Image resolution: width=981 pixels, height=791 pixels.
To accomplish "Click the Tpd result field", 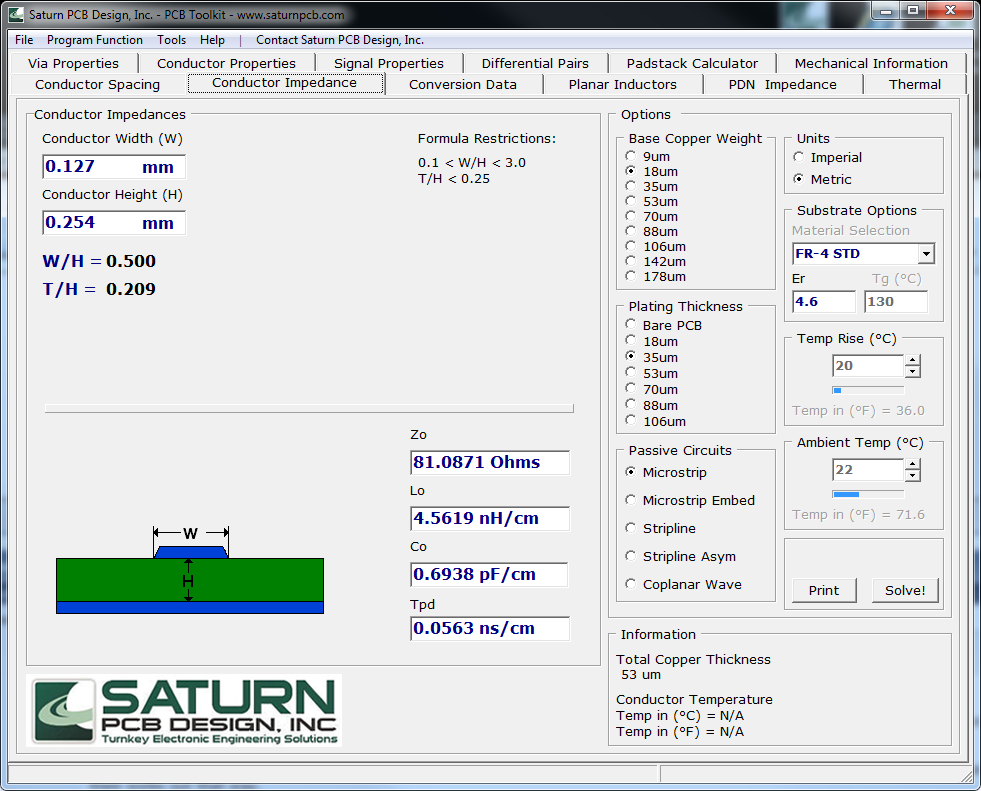I will pyautogui.click(x=490, y=628).
